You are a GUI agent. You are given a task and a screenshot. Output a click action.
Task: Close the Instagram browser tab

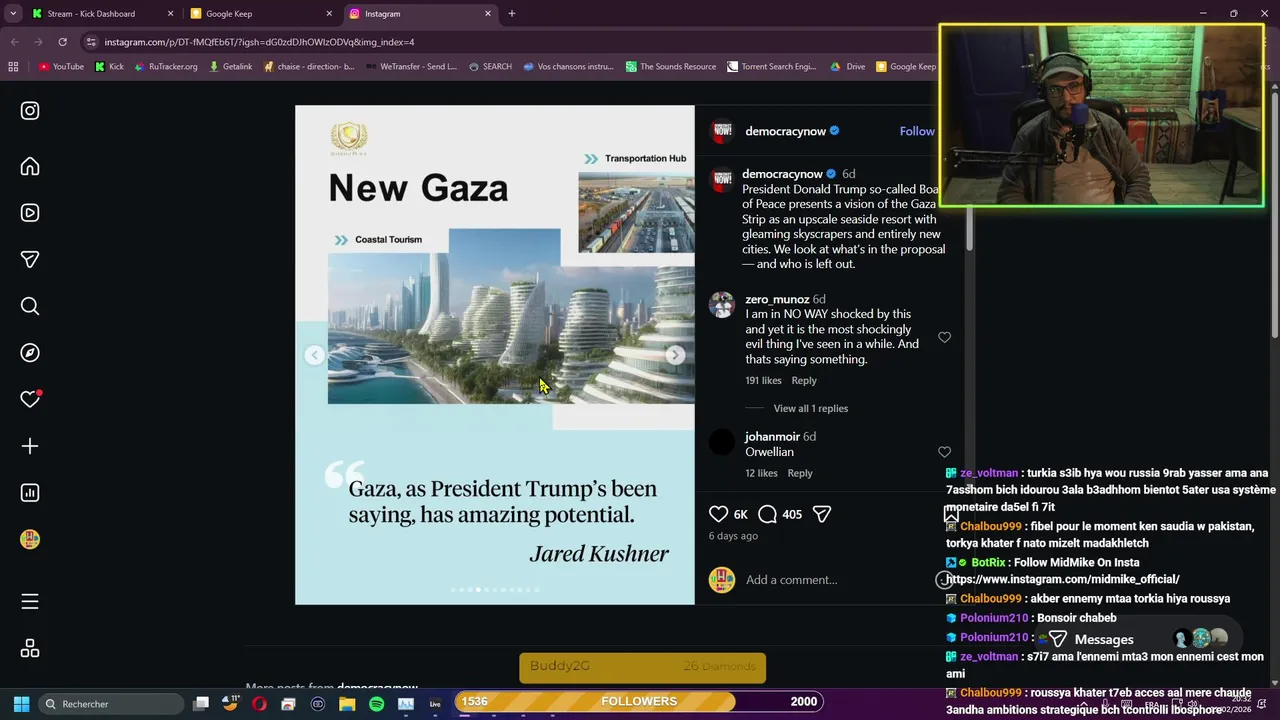[488, 14]
